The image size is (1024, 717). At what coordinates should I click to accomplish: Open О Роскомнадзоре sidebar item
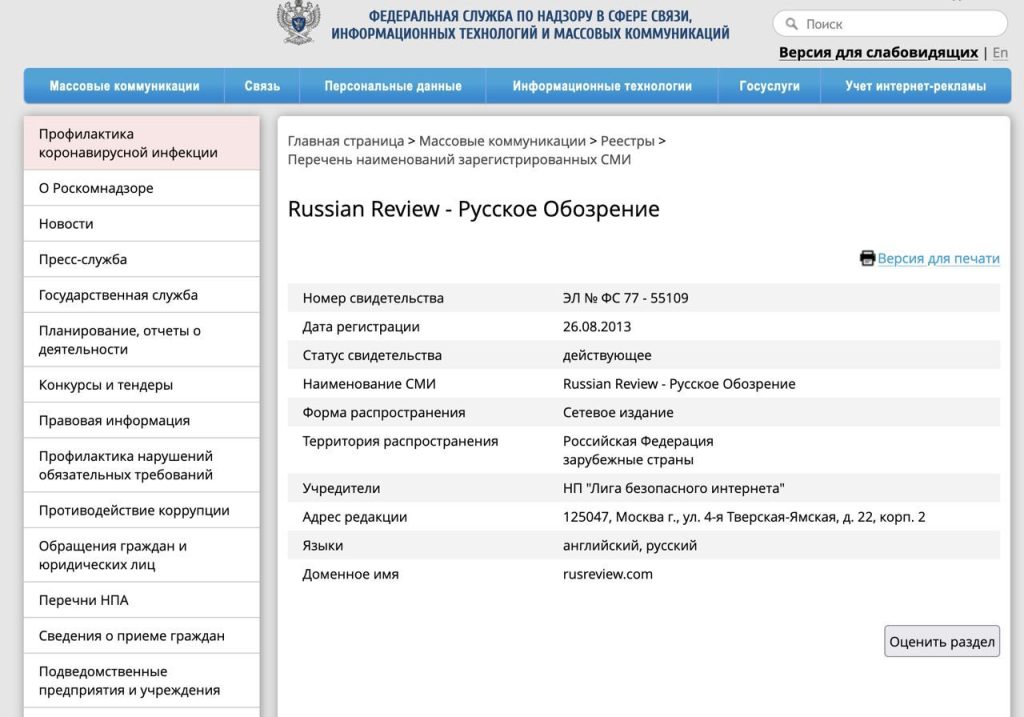click(142, 188)
